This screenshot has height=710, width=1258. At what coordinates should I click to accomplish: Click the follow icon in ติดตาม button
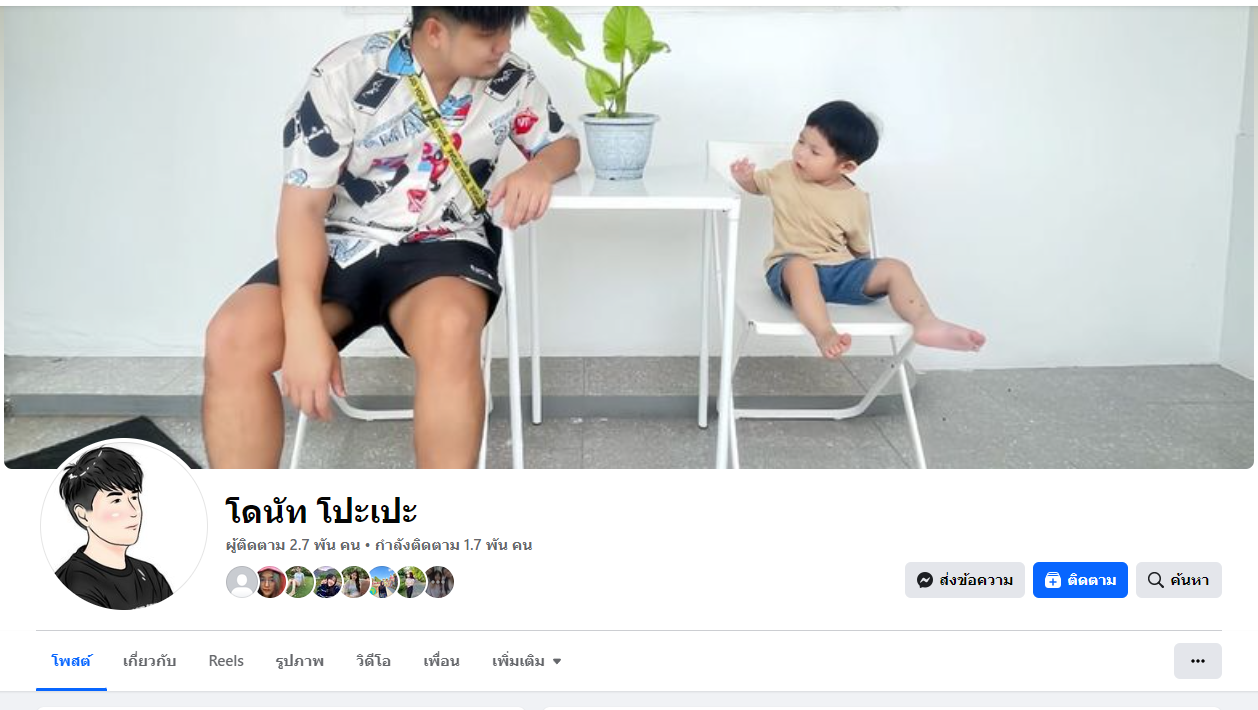click(x=1052, y=580)
